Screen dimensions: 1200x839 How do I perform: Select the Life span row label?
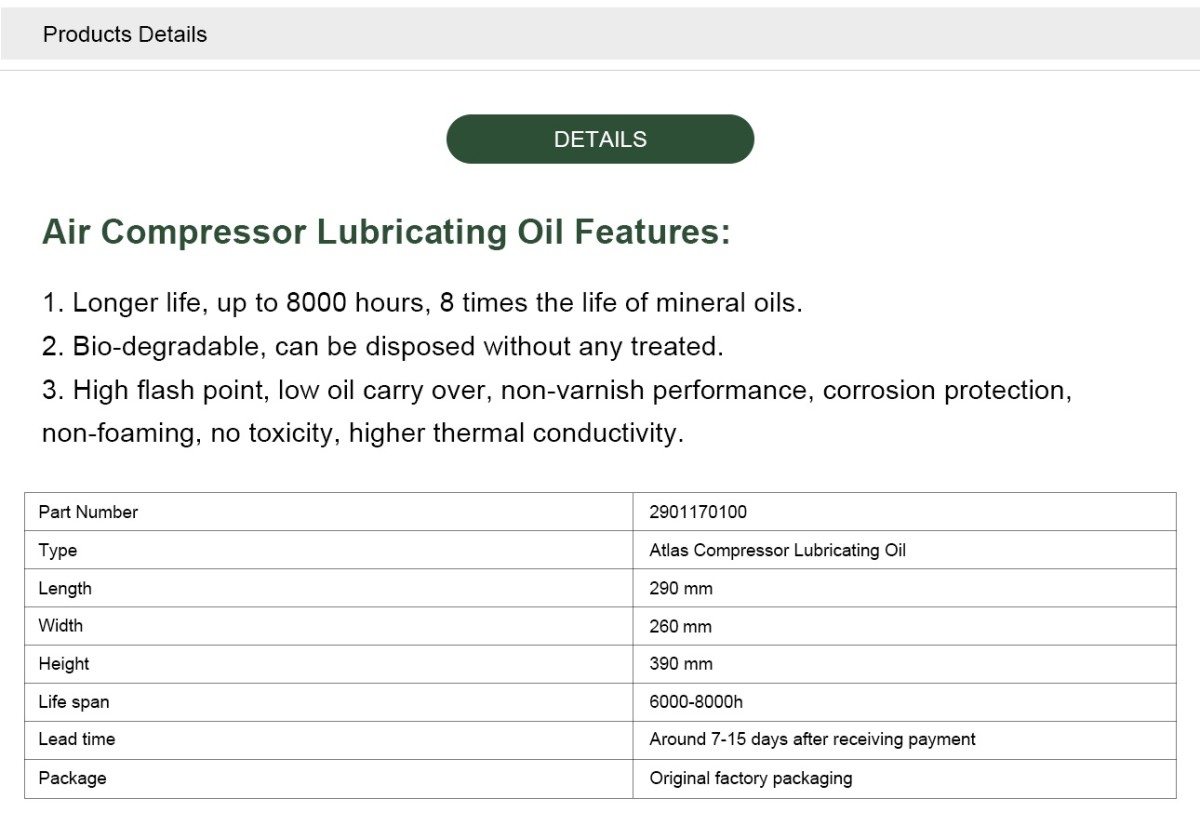point(73,702)
